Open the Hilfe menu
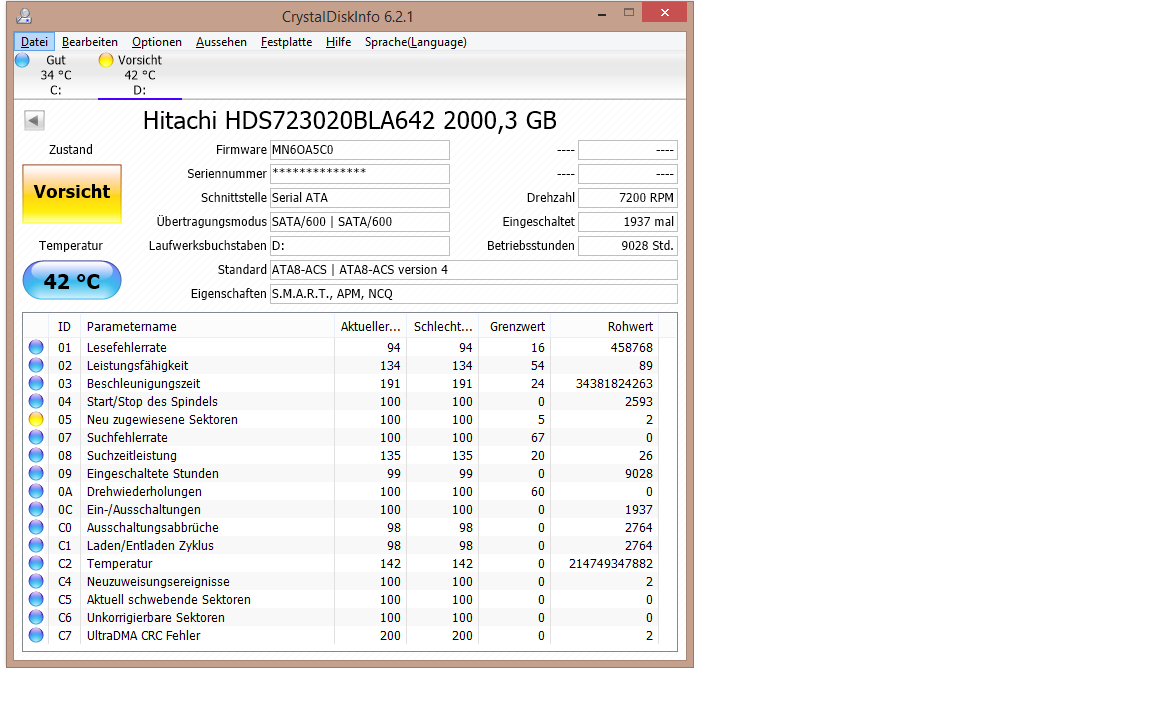 (338, 42)
